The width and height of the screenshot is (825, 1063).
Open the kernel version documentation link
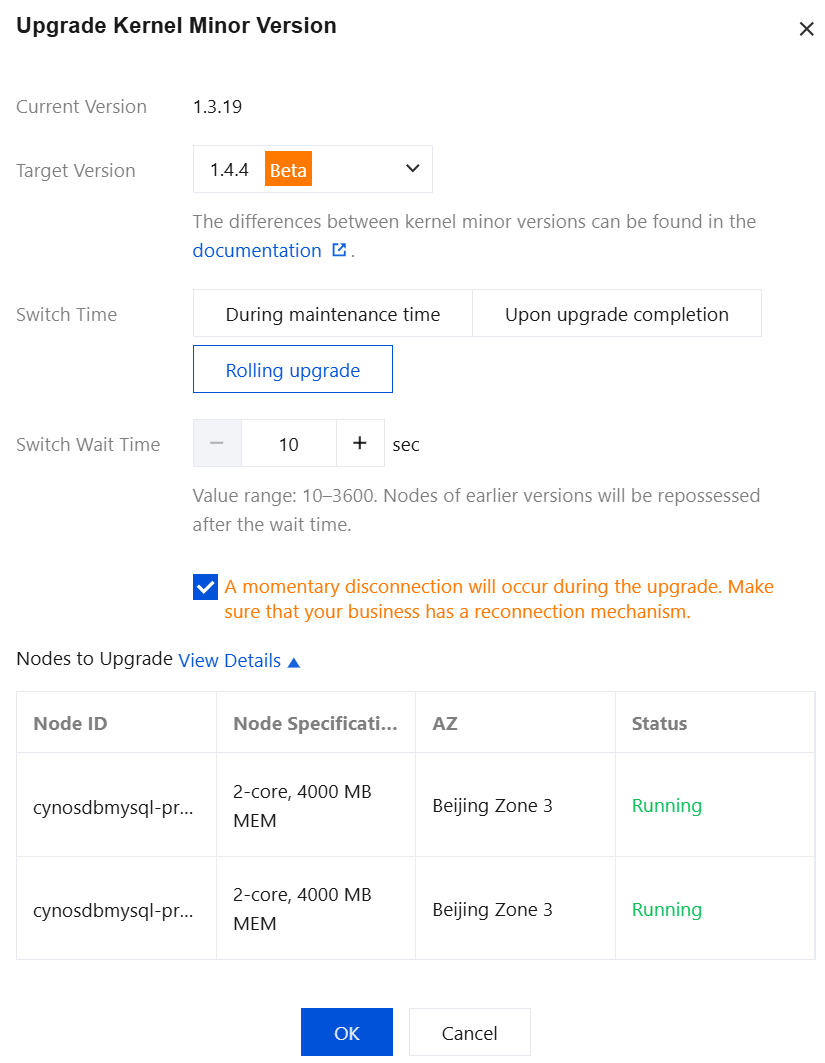point(257,250)
